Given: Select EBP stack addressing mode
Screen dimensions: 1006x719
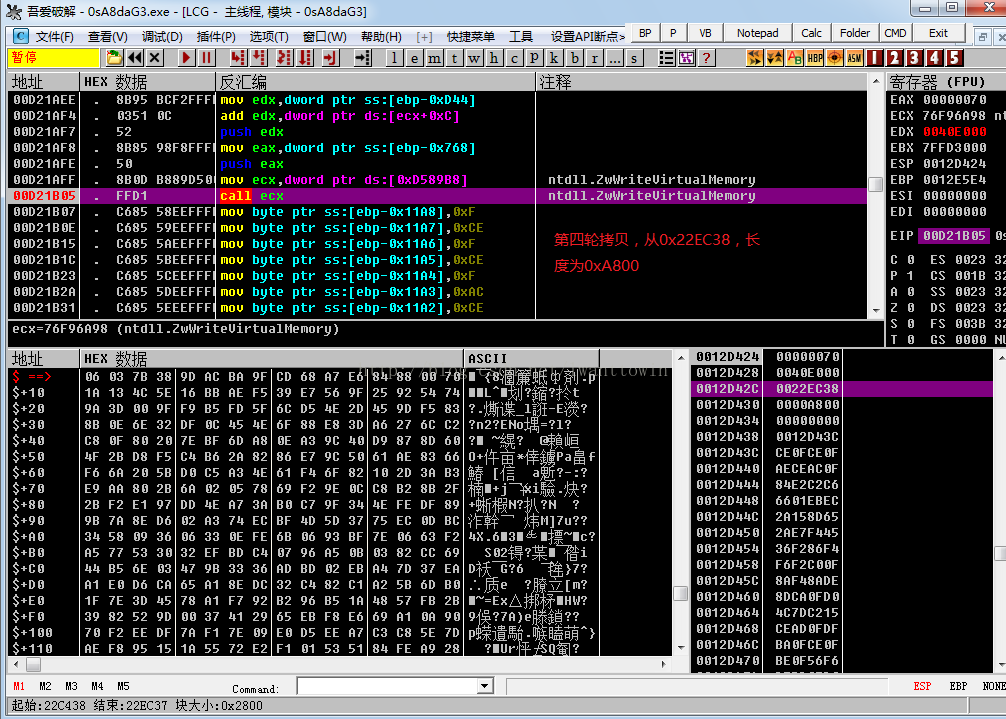Looking at the screenshot, I should point(958,686).
